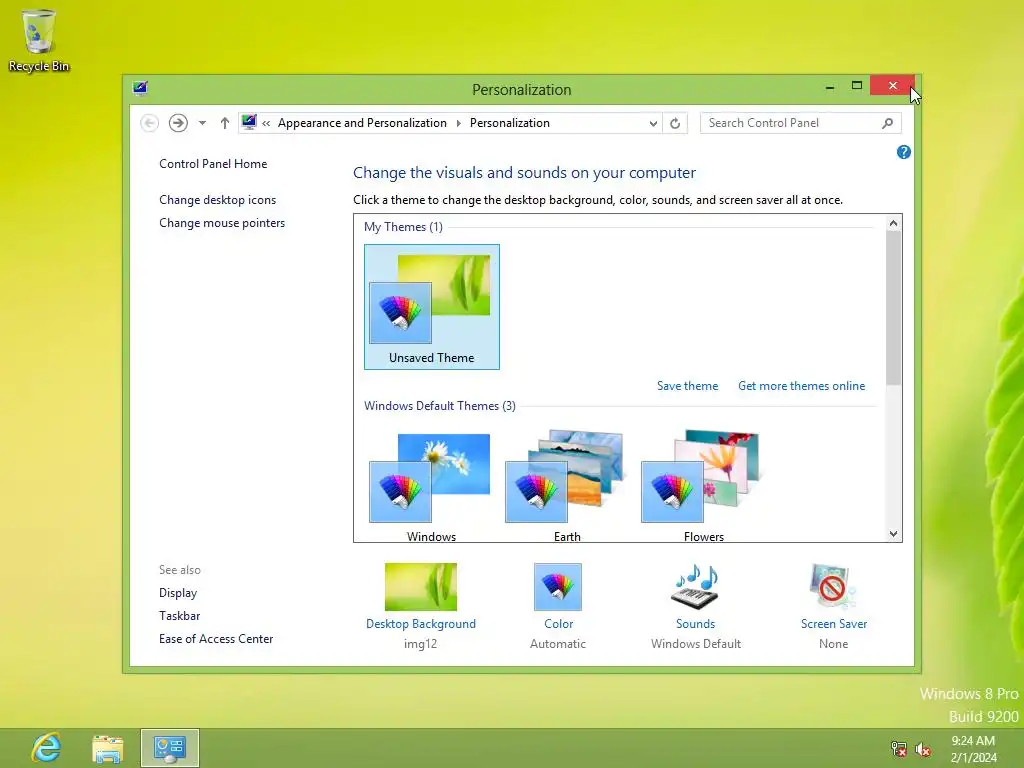Close the Personalization window

[x=893, y=86]
